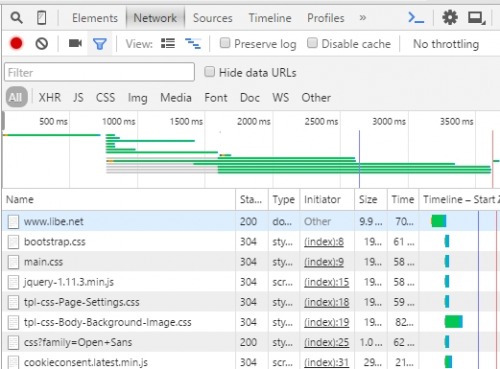The width and height of the screenshot is (500, 369).
Task: Click the dock-side window icon
Action: click(476, 18)
